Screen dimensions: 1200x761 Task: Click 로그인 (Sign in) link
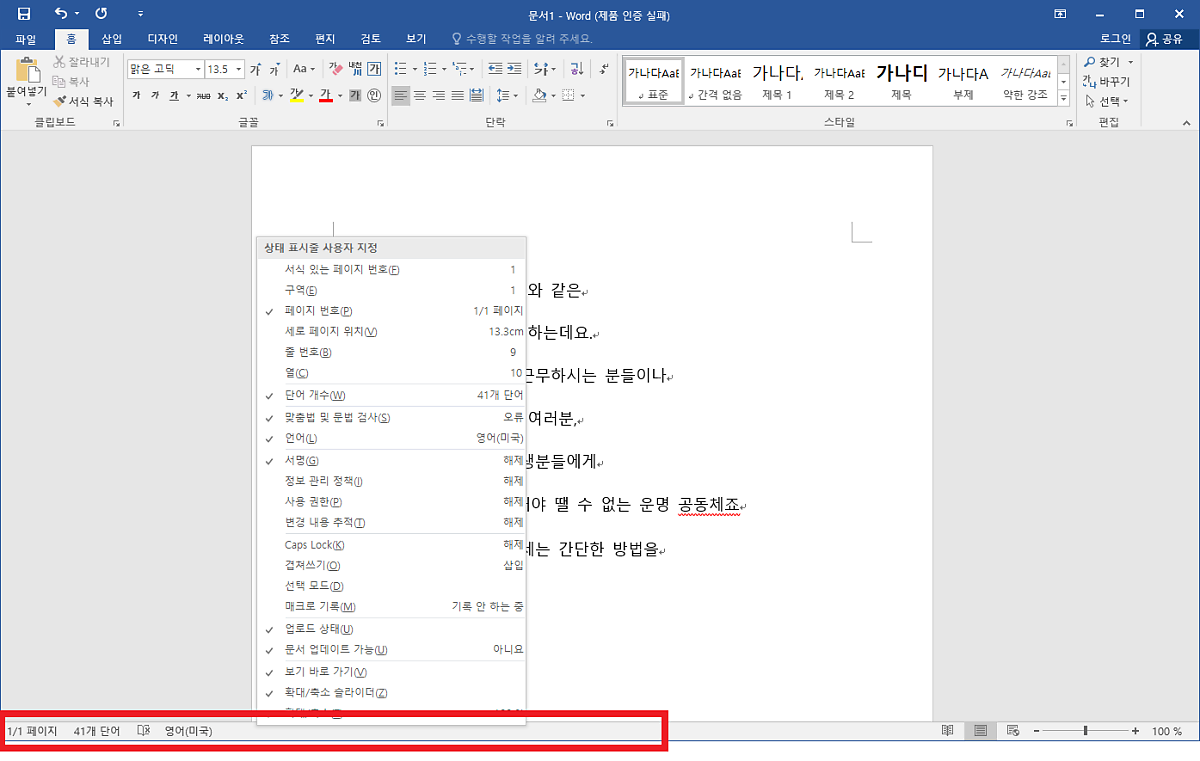coord(1115,39)
